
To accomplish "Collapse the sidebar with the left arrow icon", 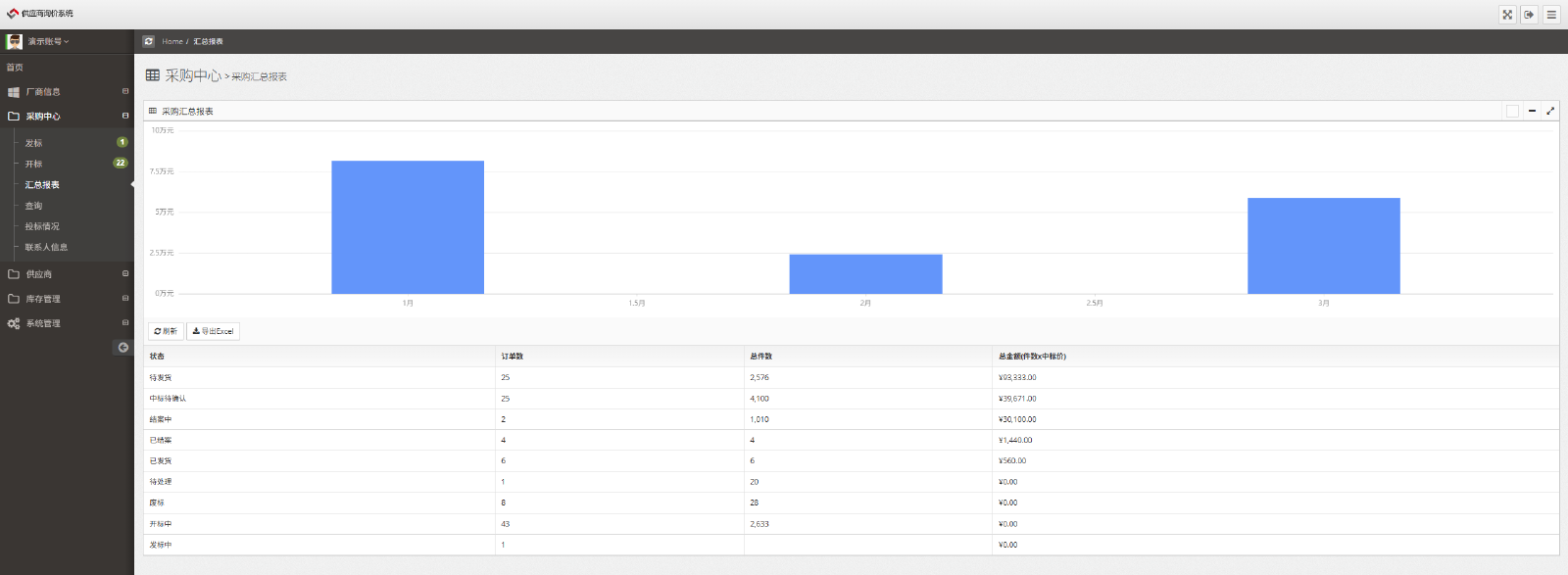I will pos(122,348).
